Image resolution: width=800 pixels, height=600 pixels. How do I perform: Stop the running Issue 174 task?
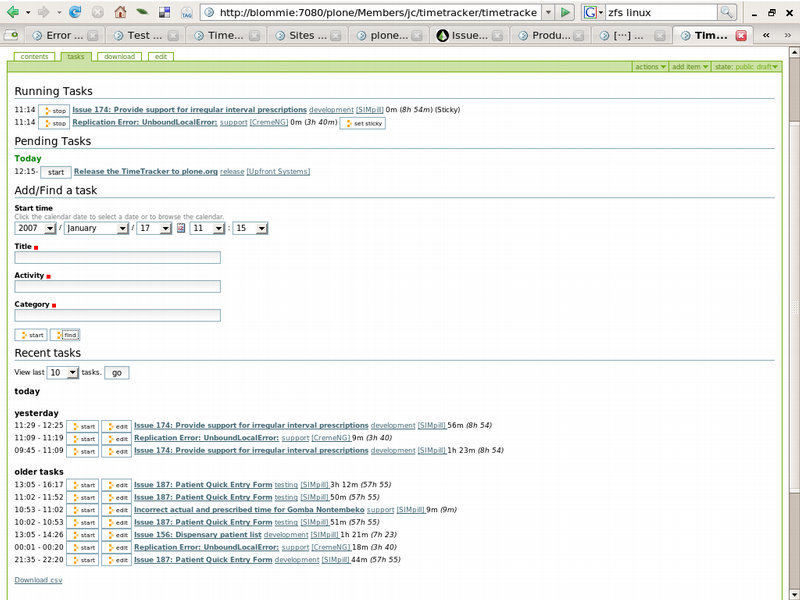tap(54, 110)
